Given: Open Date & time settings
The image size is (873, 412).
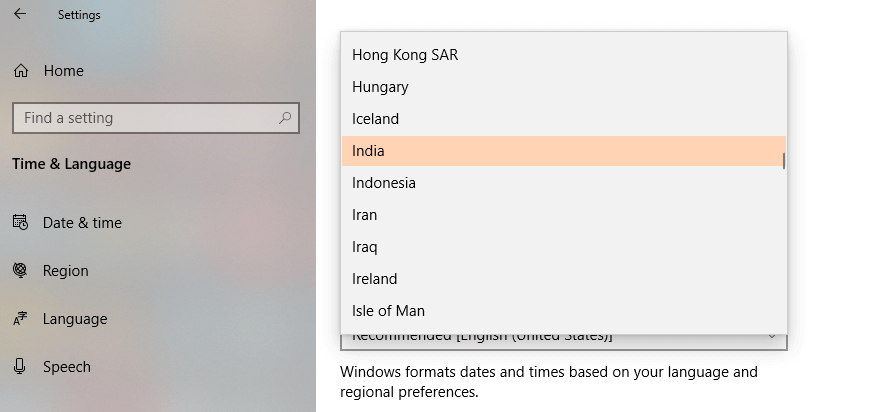Looking at the screenshot, I should [x=82, y=223].
